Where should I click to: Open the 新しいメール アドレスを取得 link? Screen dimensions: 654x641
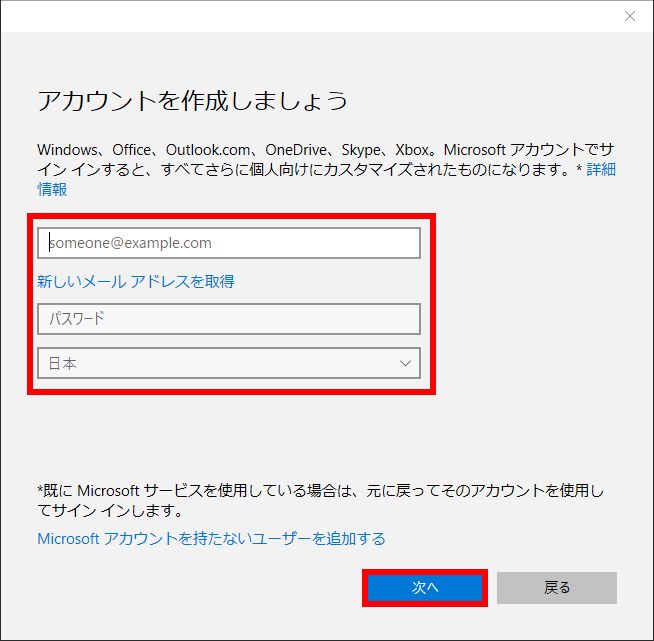(136, 282)
